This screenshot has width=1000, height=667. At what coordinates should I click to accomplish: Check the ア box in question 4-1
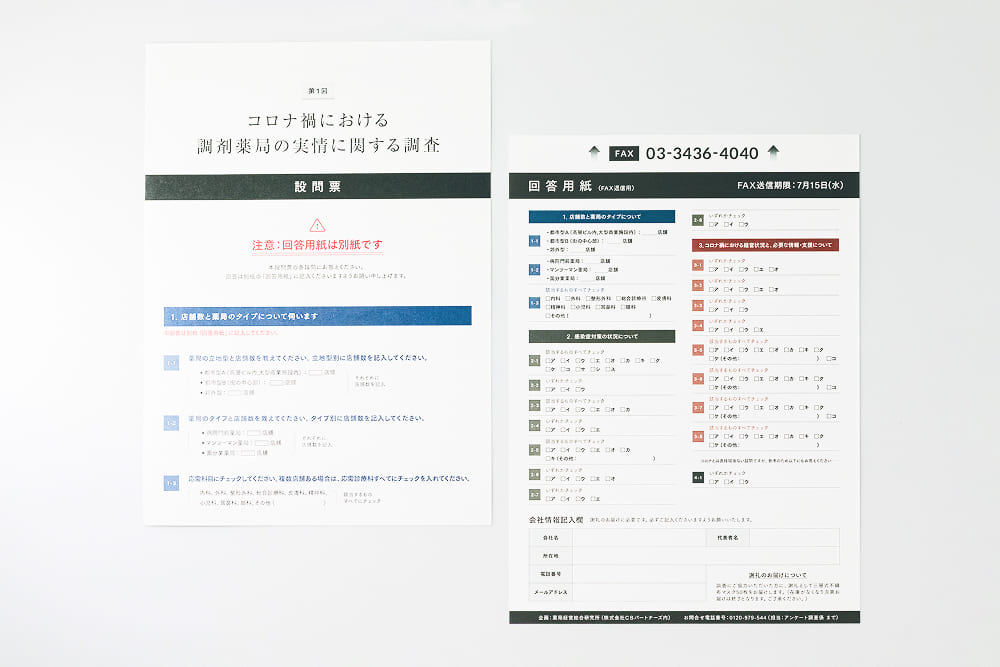click(712, 480)
